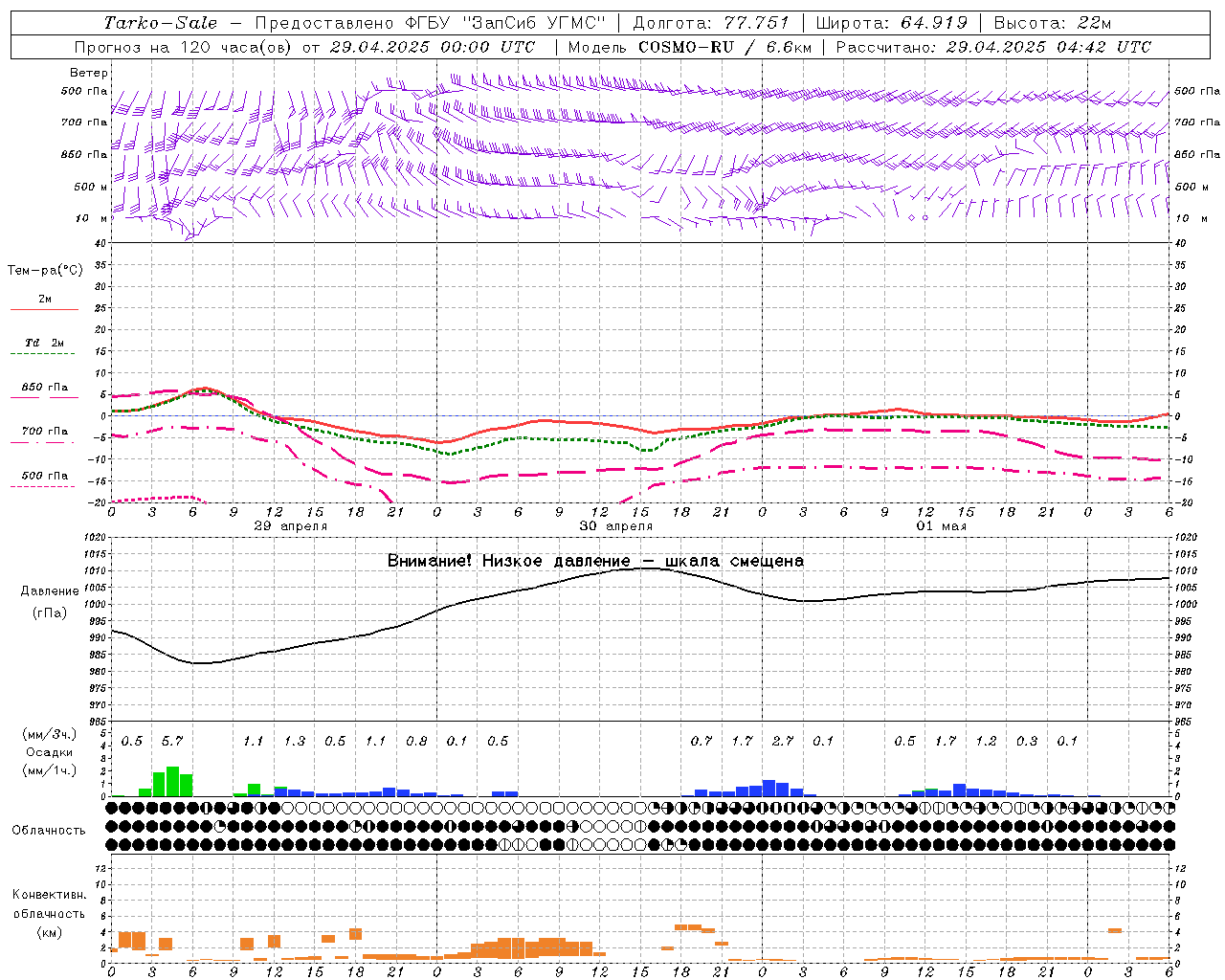Click the 'Облачность' cloud cover label
This screenshot has height=980, width=1225.
pos(49,830)
